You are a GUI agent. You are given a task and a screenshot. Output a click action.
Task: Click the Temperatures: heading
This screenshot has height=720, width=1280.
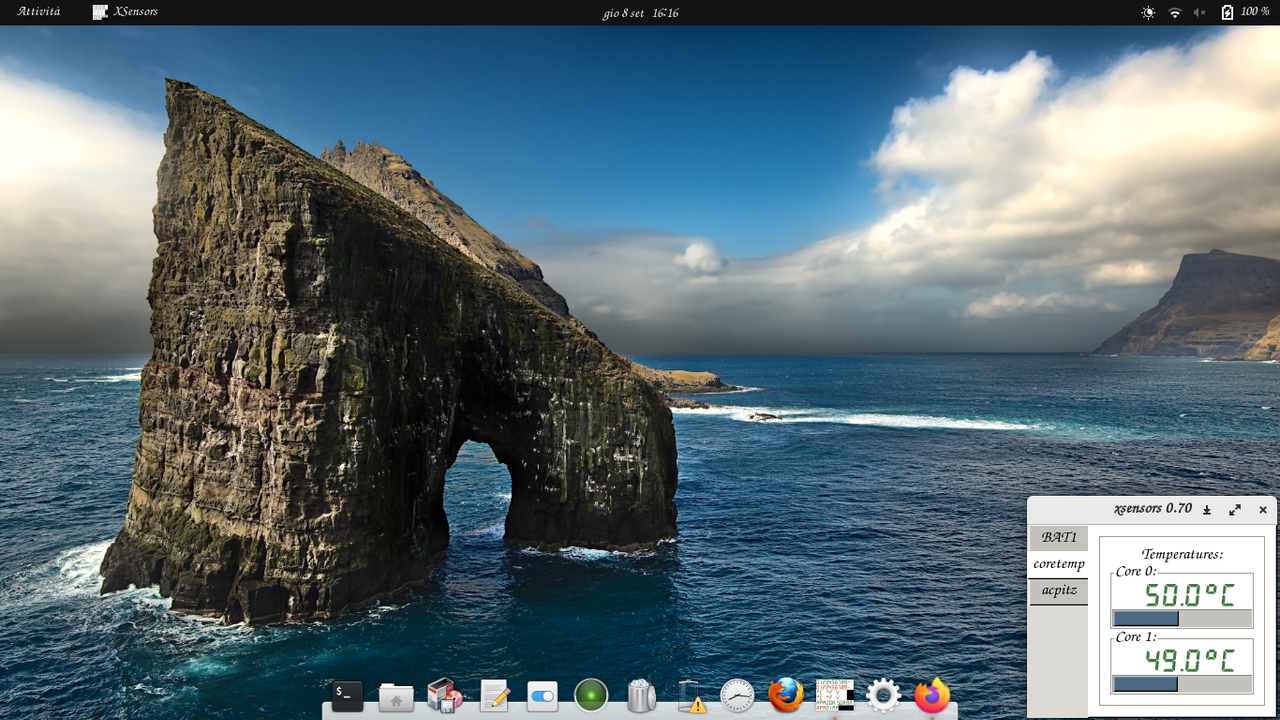click(x=1182, y=554)
